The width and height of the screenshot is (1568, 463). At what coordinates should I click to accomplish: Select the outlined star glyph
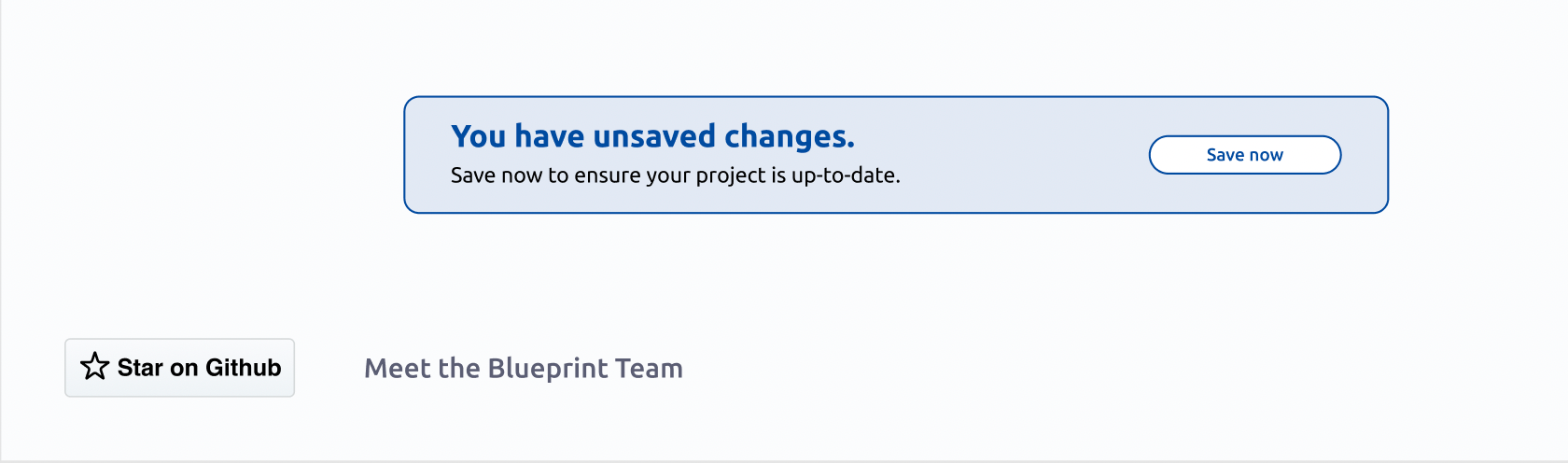click(94, 366)
